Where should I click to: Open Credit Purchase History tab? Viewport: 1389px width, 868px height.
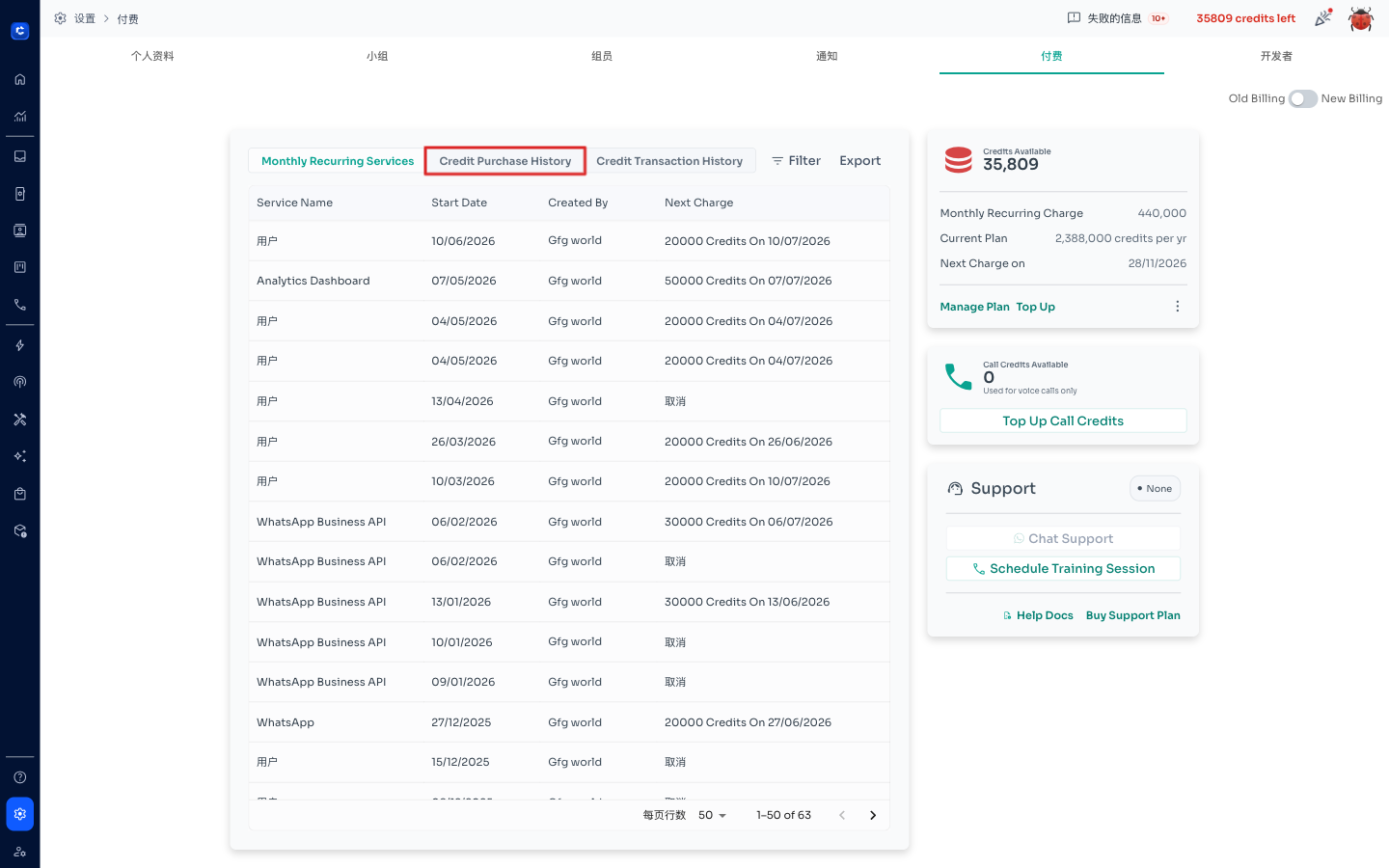click(505, 161)
